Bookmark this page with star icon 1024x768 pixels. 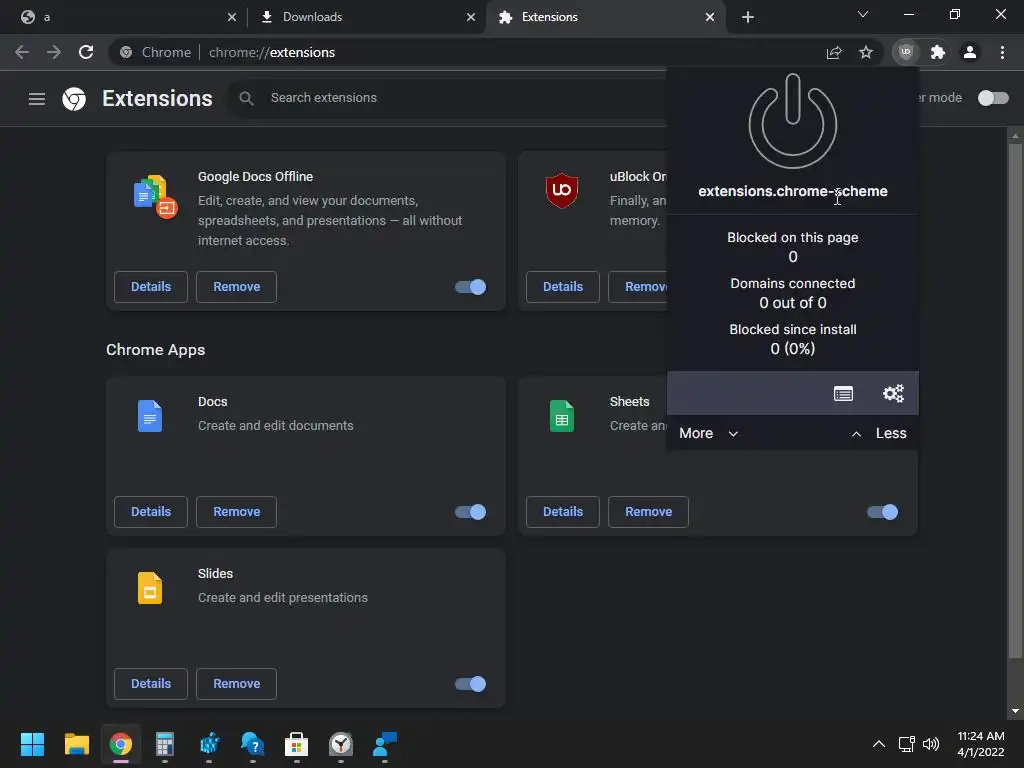pyautogui.click(x=866, y=52)
